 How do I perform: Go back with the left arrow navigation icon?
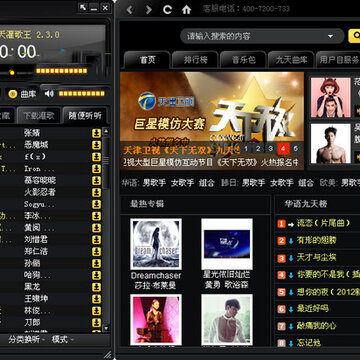tap(129, 10)
